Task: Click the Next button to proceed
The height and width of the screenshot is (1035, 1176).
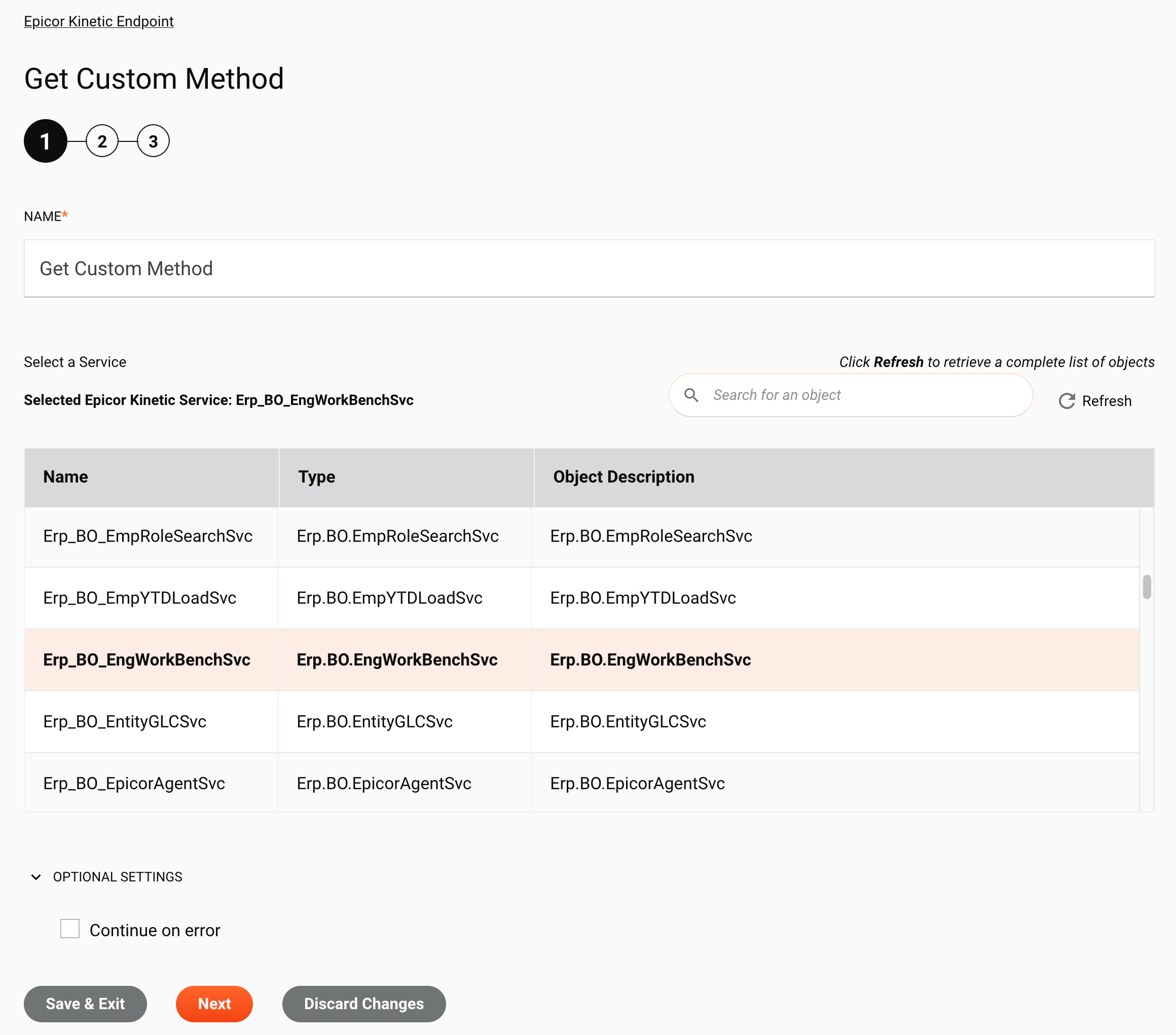Action: 214,1004
